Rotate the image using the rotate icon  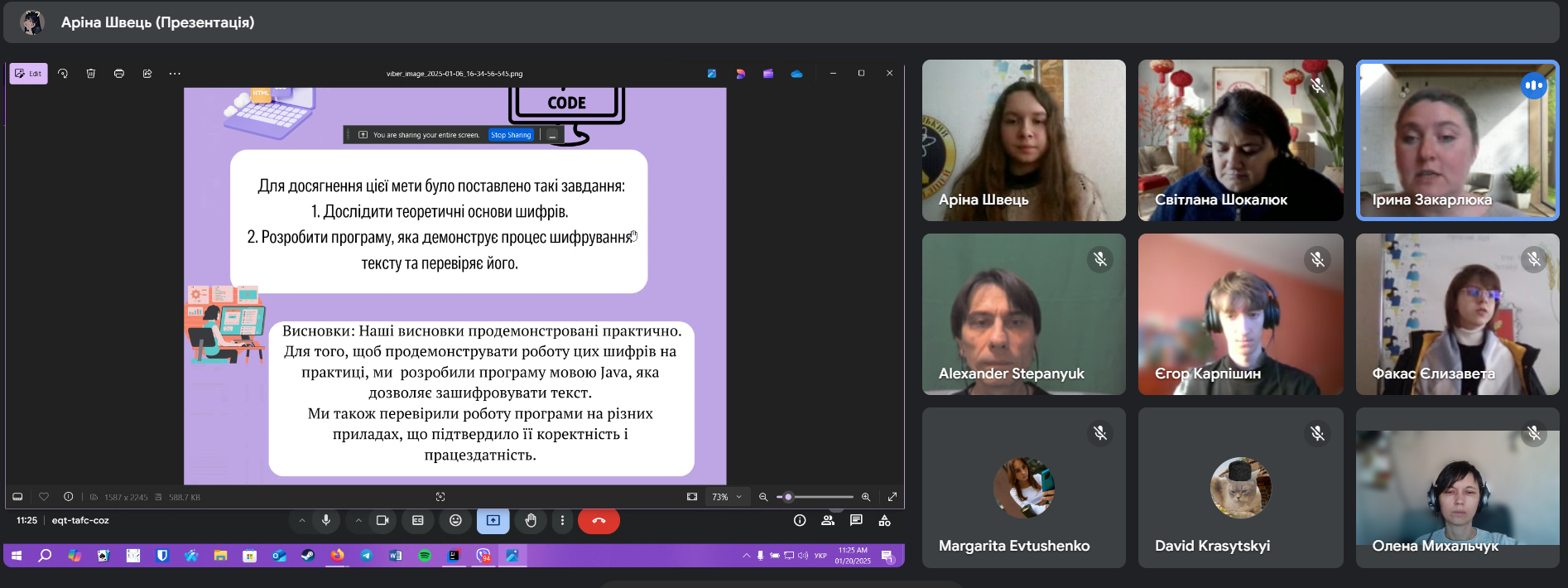click(63, 74)
